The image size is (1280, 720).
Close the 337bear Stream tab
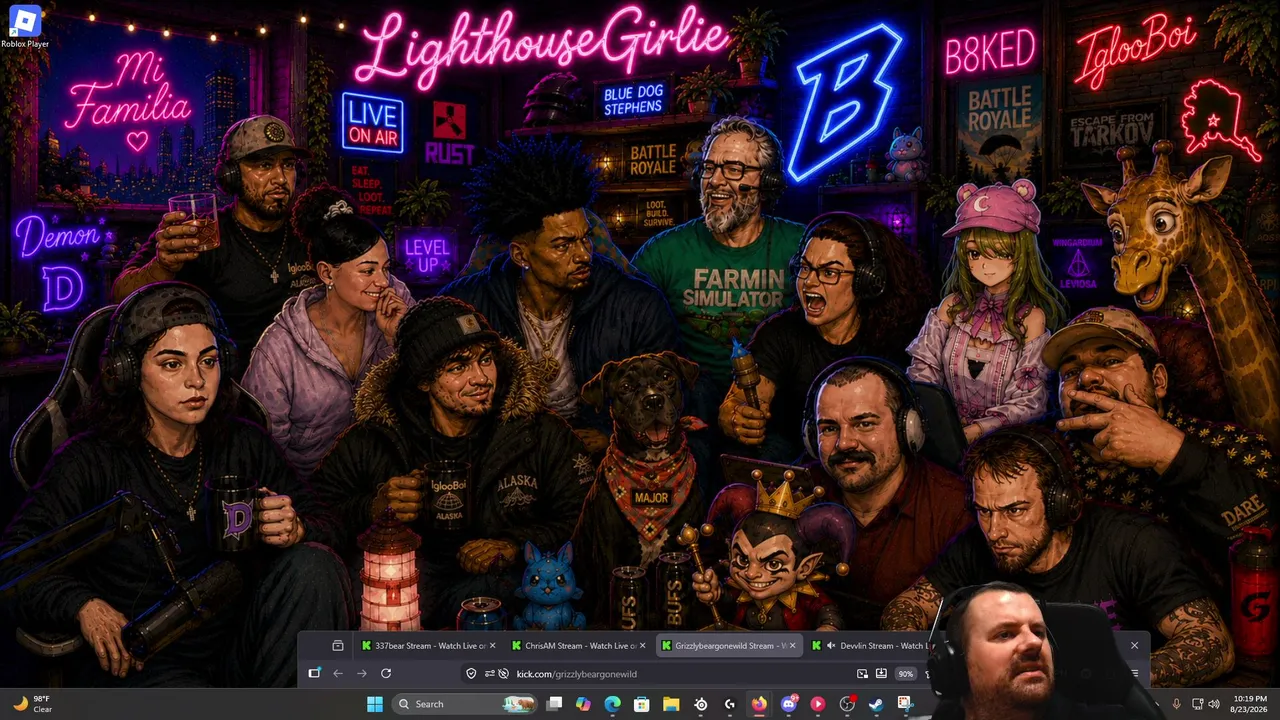coord(492,646)
